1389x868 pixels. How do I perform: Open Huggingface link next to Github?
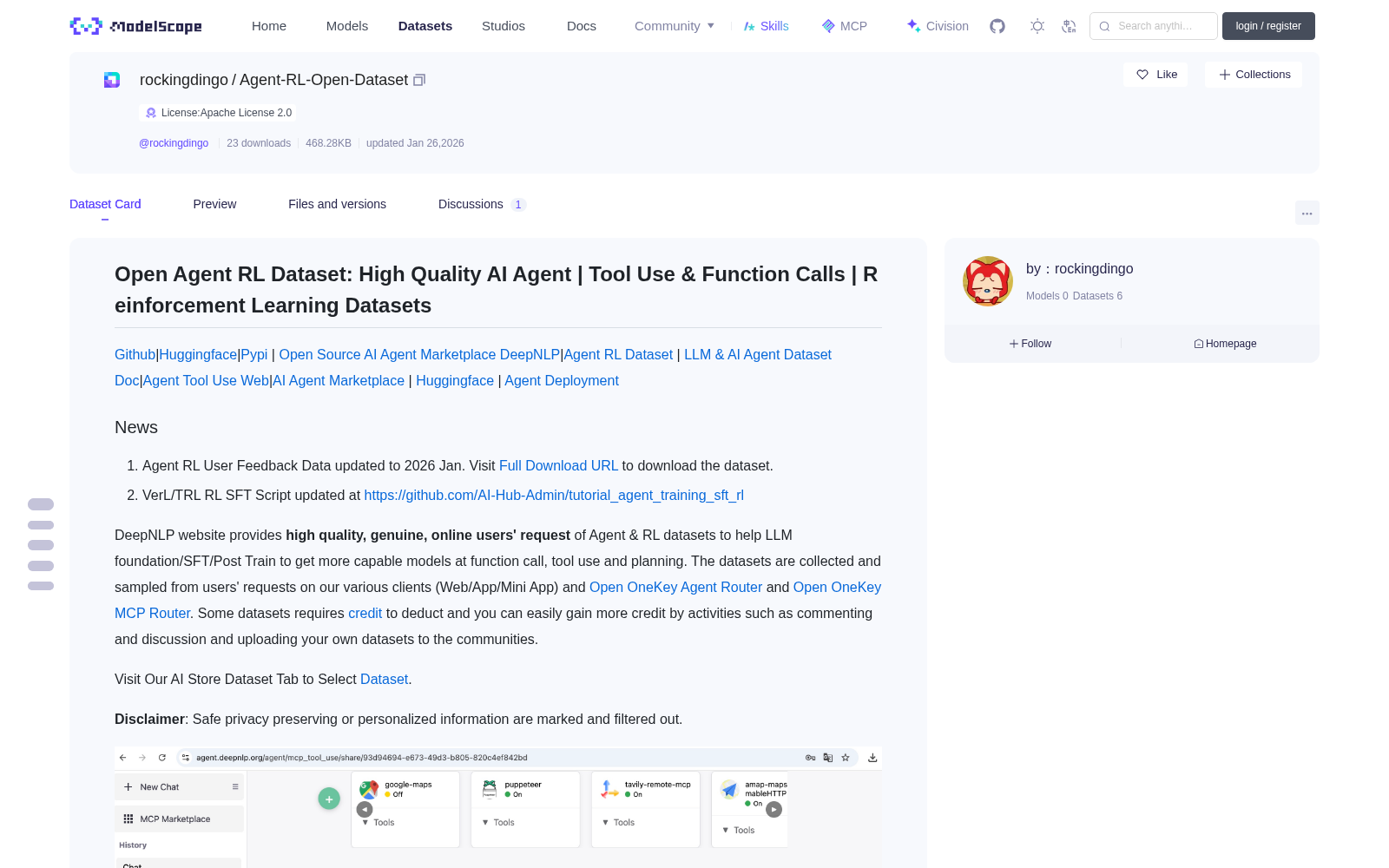coord(198,354)
